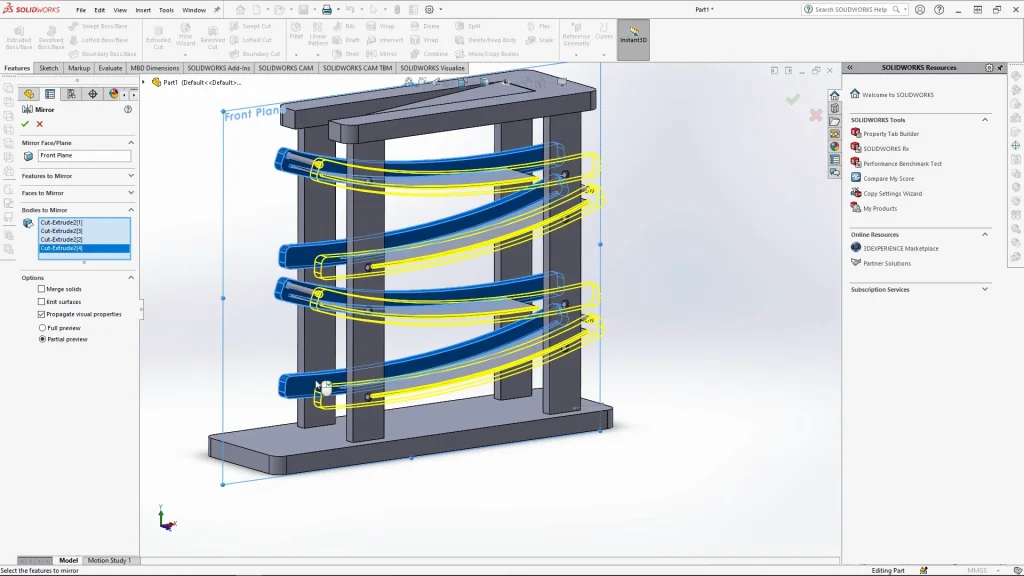Expand the Features to Mirror section
This screenshot has width=1024, height=576.
tap(131, 176)
